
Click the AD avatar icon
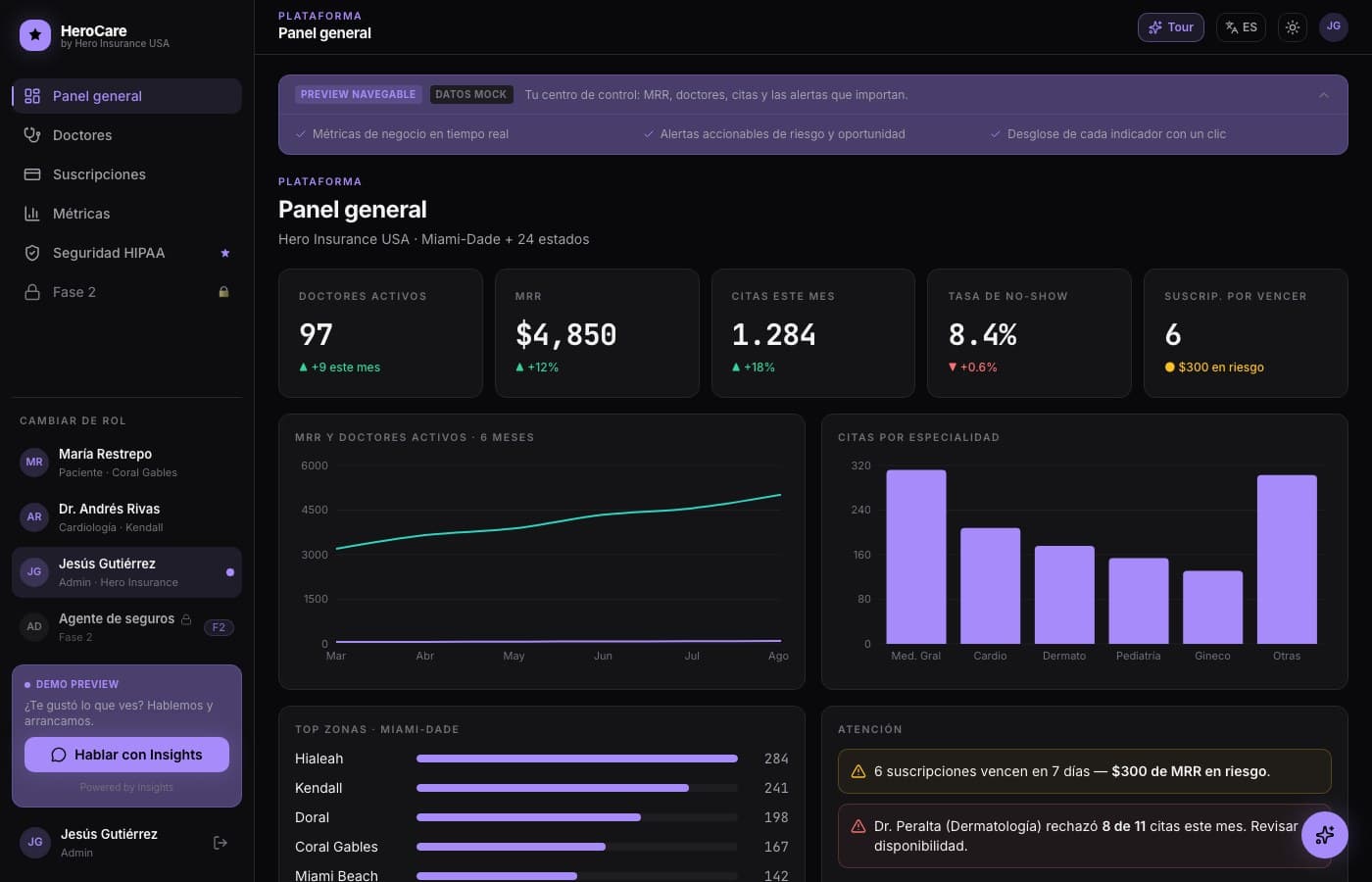pos(34,627)
